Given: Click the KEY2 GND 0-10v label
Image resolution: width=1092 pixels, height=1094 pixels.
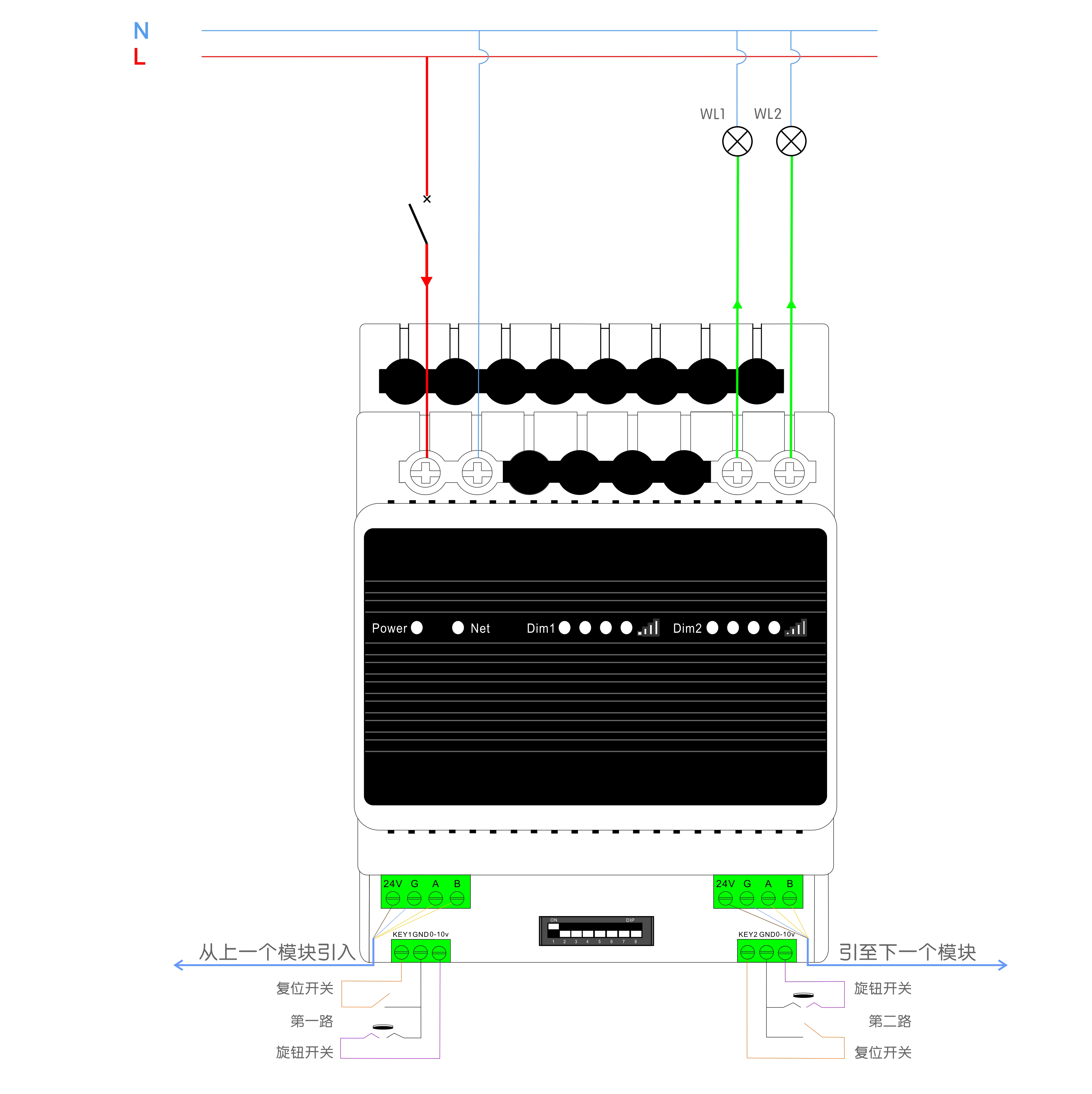Looking at the screenshot, I should tap(766, 934).
